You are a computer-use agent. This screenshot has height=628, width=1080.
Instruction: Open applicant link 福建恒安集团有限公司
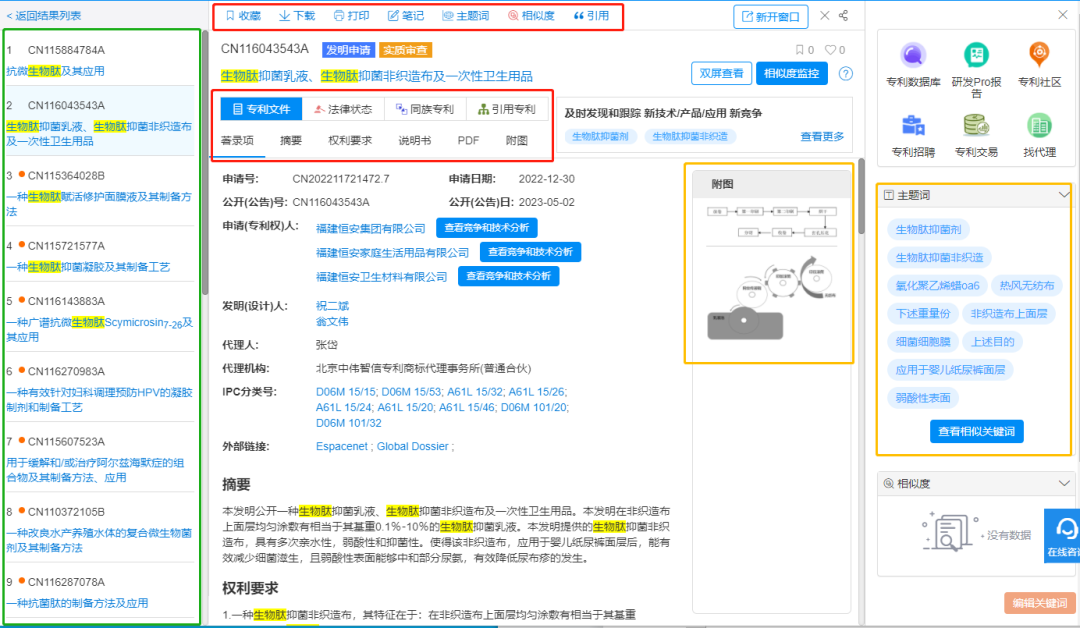(371, 229)
